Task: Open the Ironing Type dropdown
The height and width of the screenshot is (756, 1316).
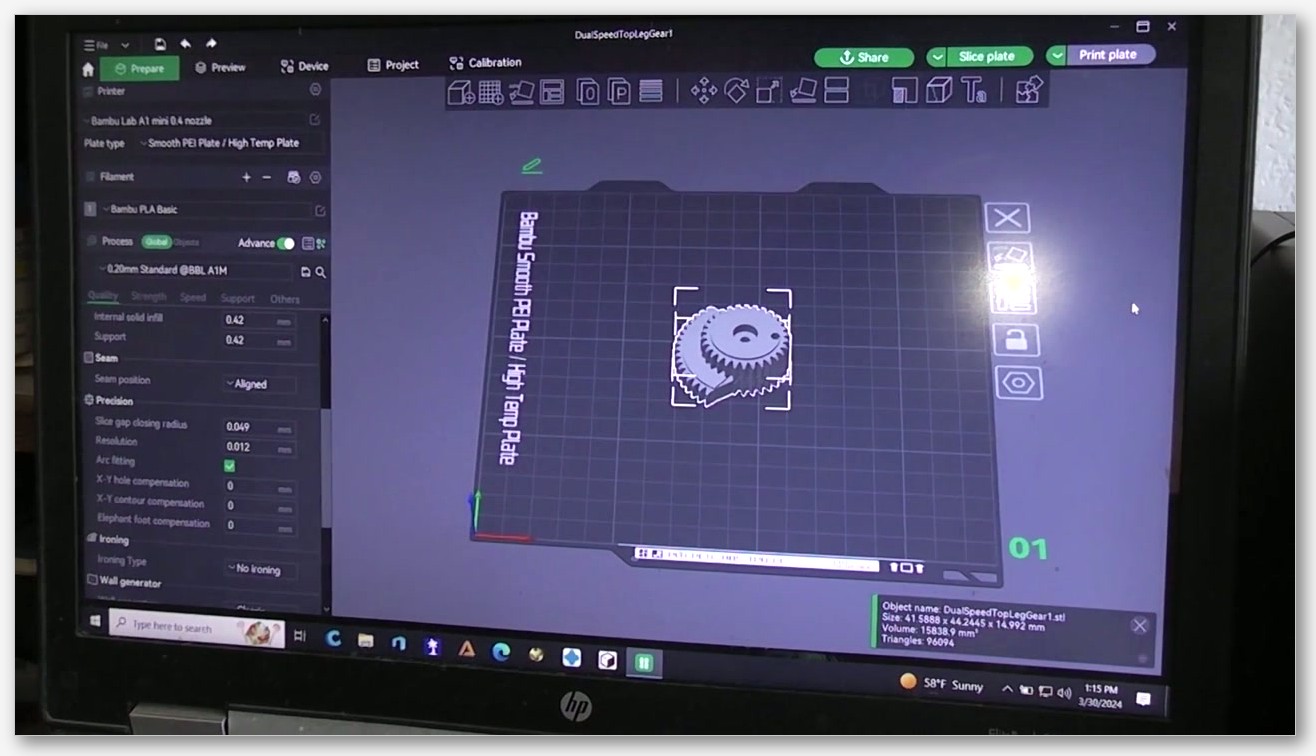Action: click(259, 569)
